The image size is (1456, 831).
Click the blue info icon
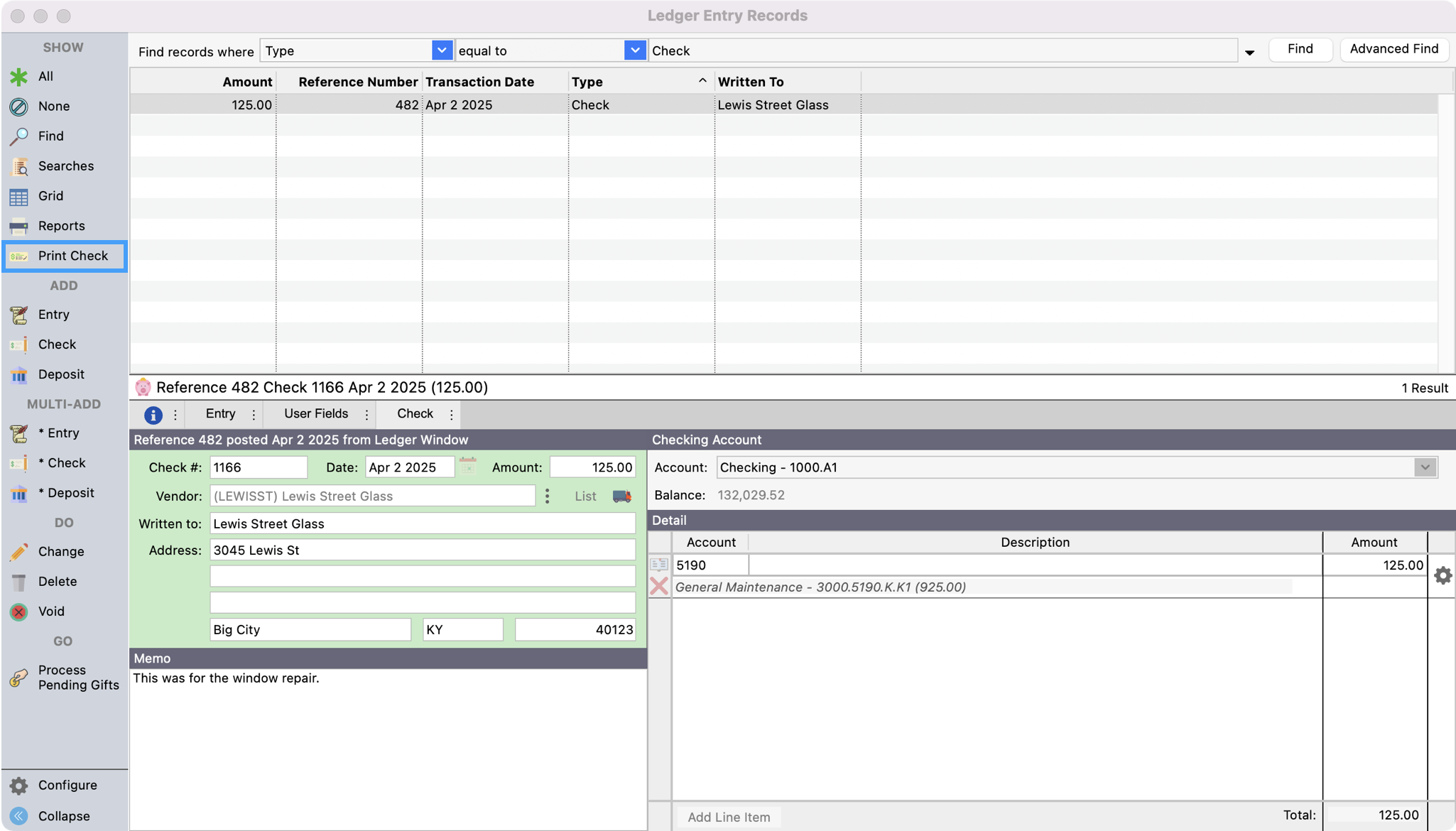[x=153, y=415]
